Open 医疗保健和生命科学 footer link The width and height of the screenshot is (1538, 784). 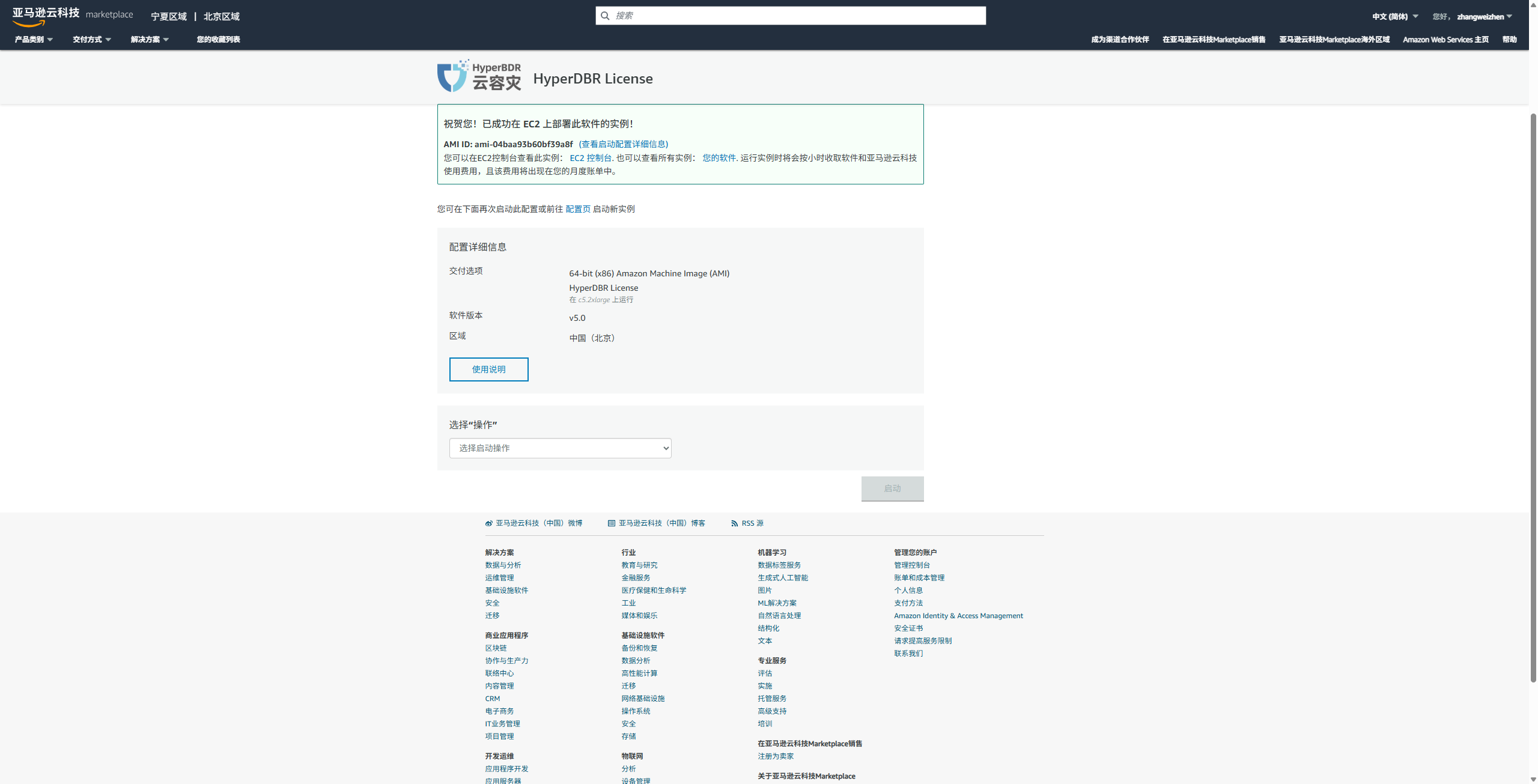point(654,591)
